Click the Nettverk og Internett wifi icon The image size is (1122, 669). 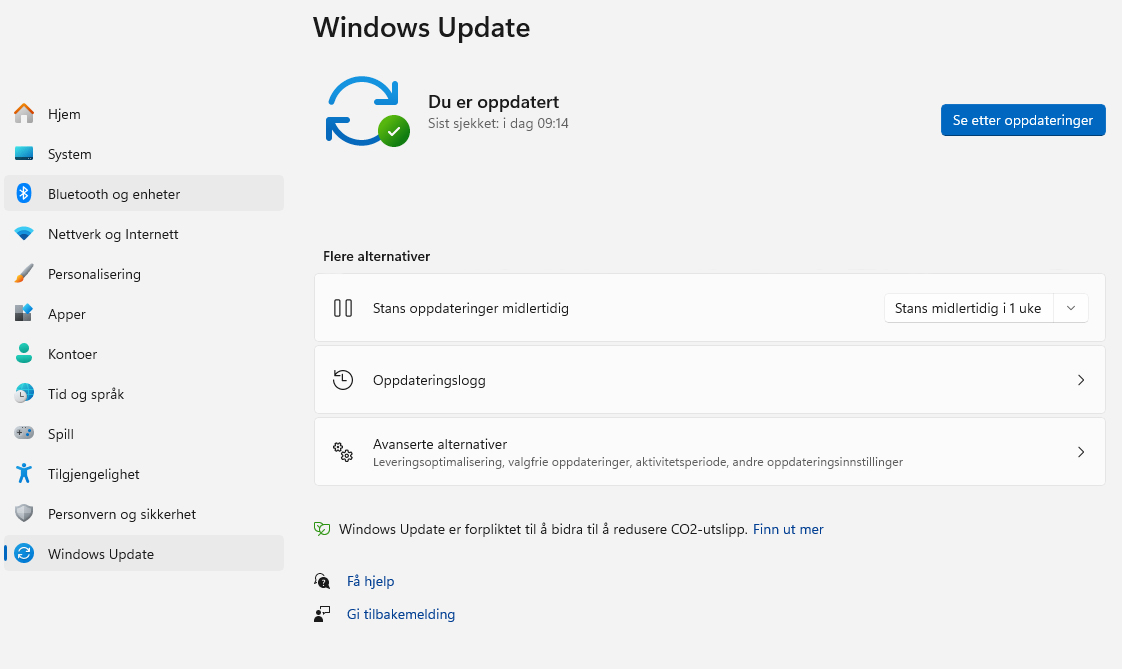coord(24,234)
